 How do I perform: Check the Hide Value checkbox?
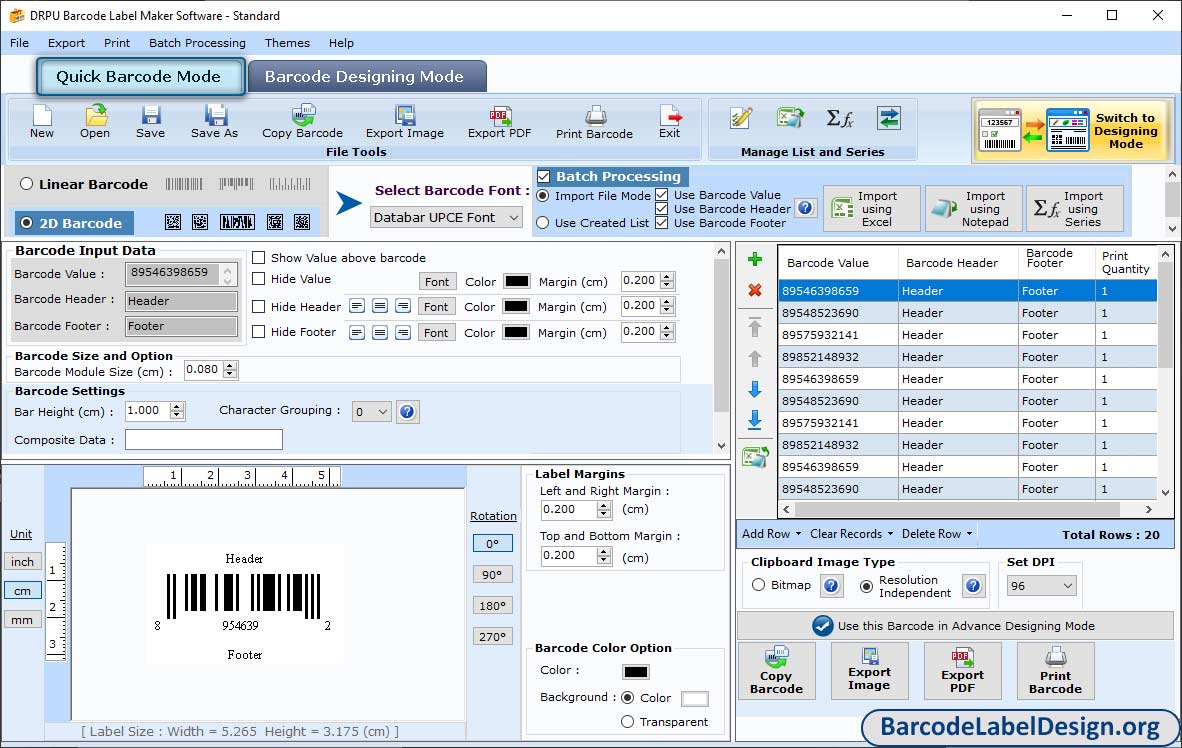[x=259, y=279]
